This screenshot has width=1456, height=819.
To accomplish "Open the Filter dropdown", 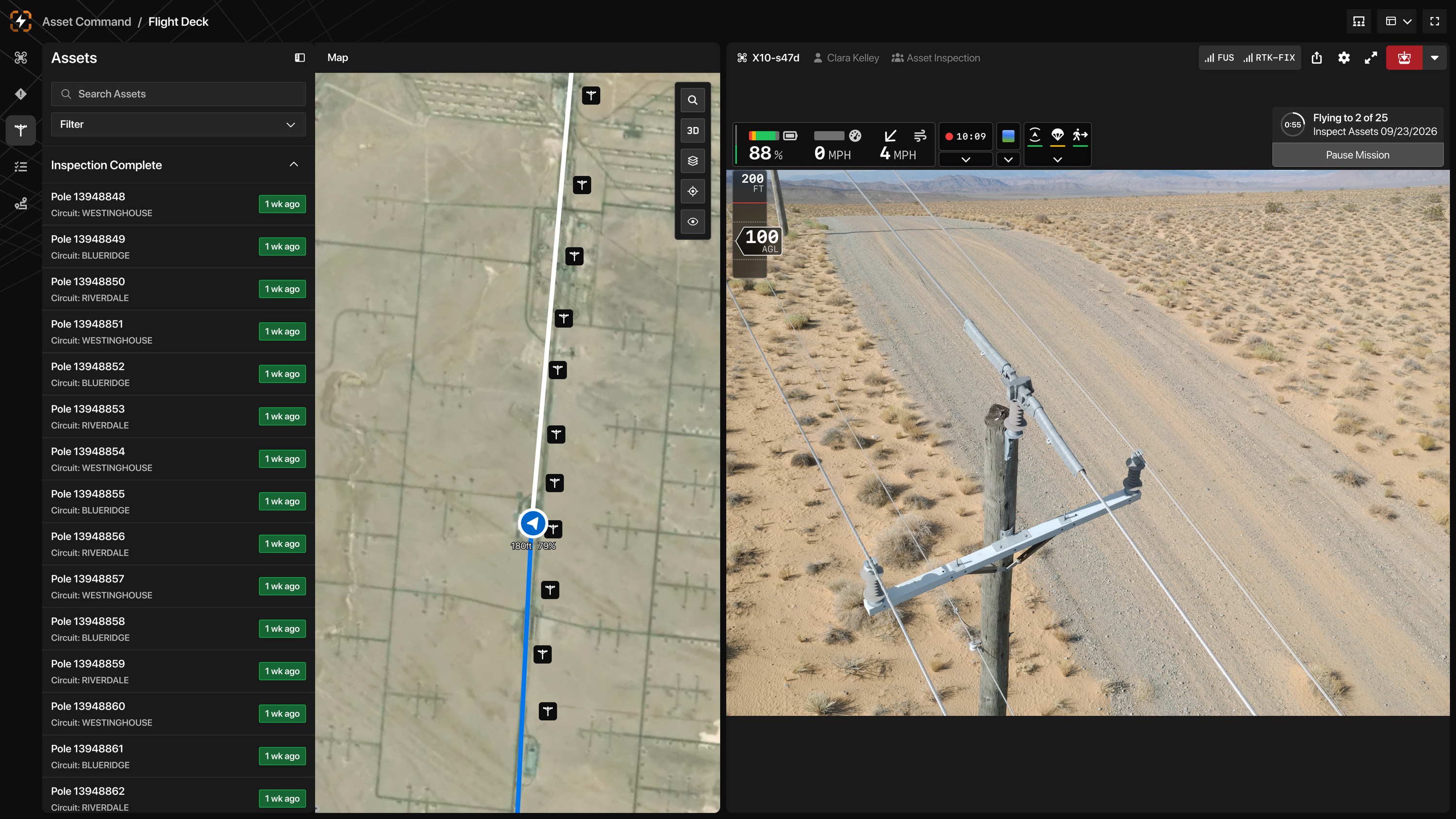I will pos(178,124).
